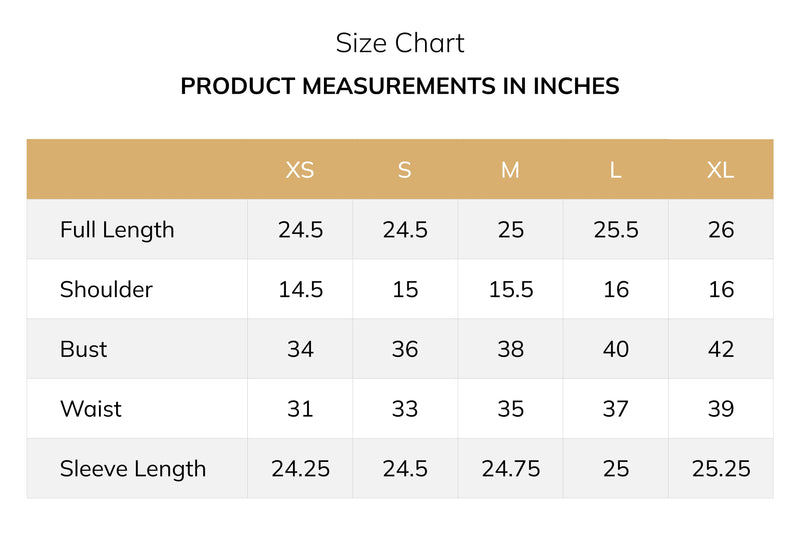
Task: Select the XS column header
Action: [x=300, y=170]
